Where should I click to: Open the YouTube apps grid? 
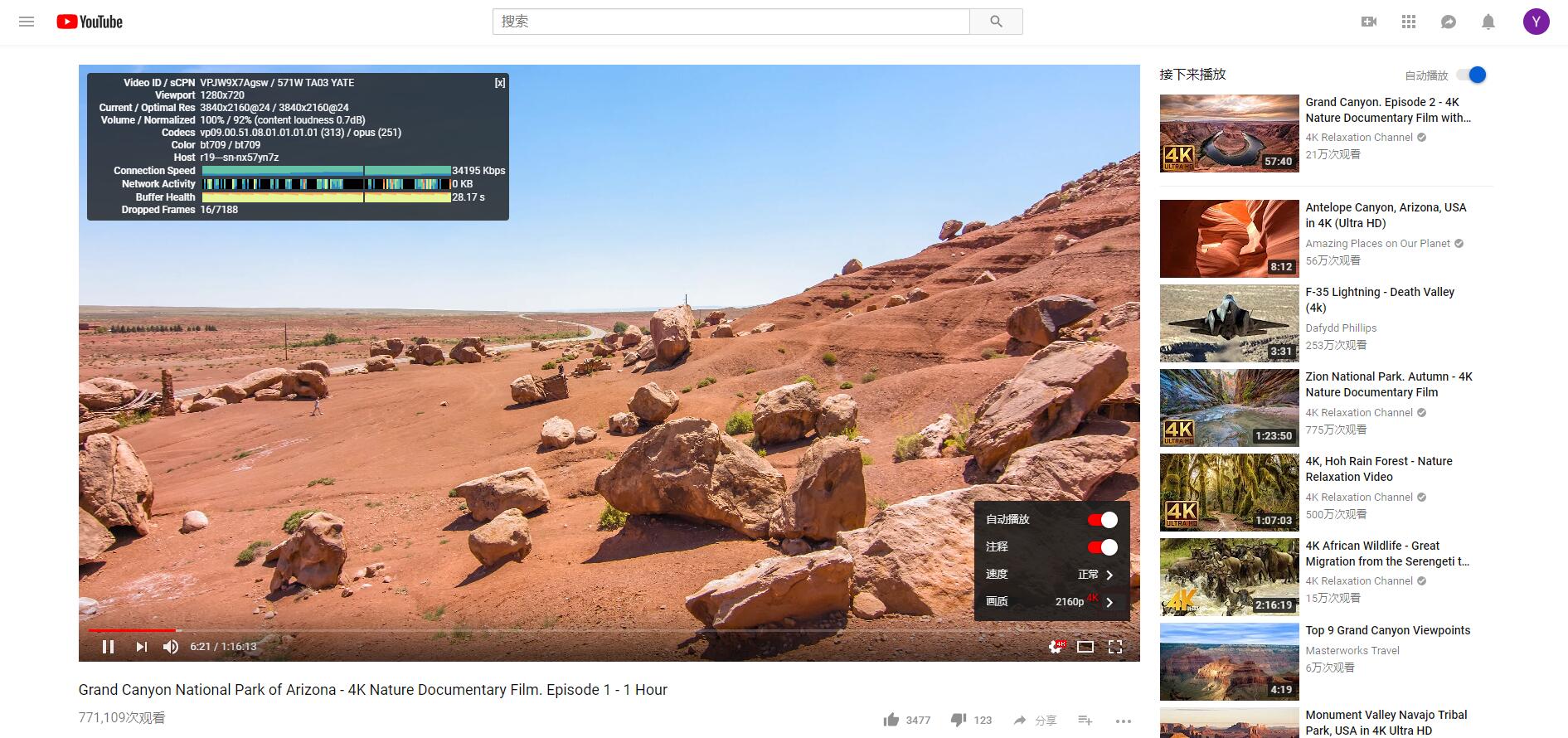click(1409, 22)
